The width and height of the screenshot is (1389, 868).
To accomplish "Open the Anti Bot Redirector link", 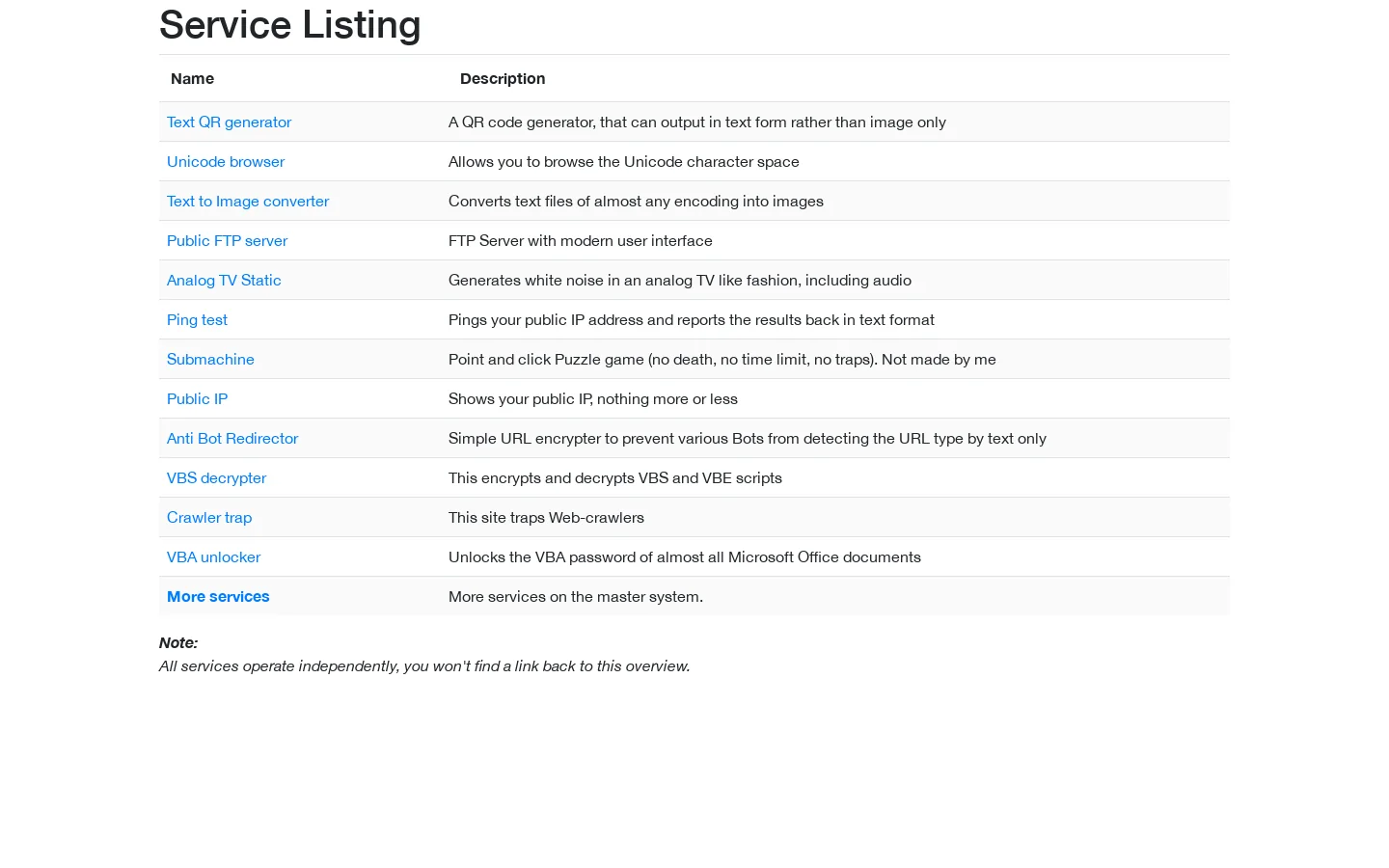I will pyautogui.click(x=232, y=439).
